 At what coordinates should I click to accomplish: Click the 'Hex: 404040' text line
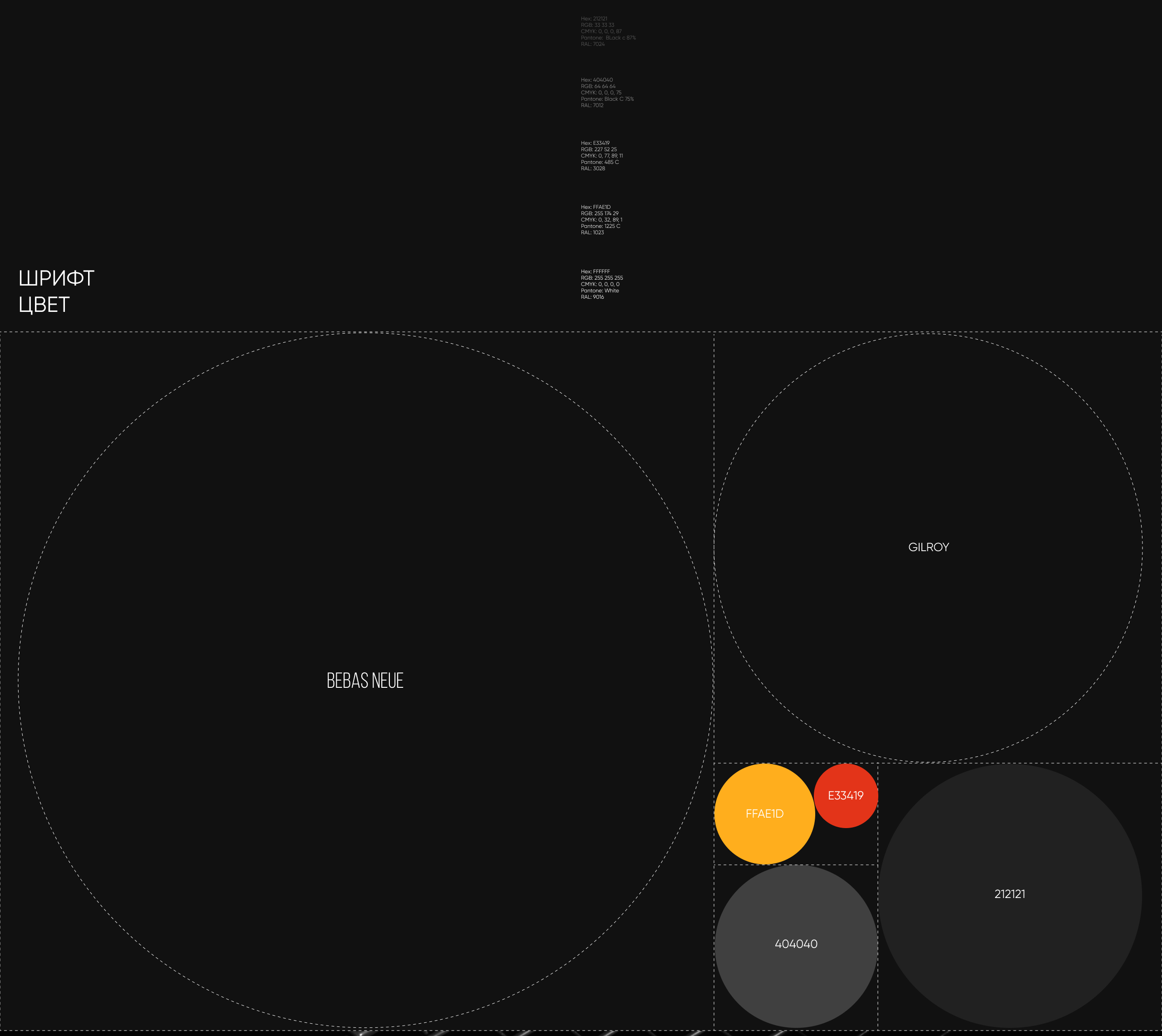pyautogui.click(x=596, y=80)
